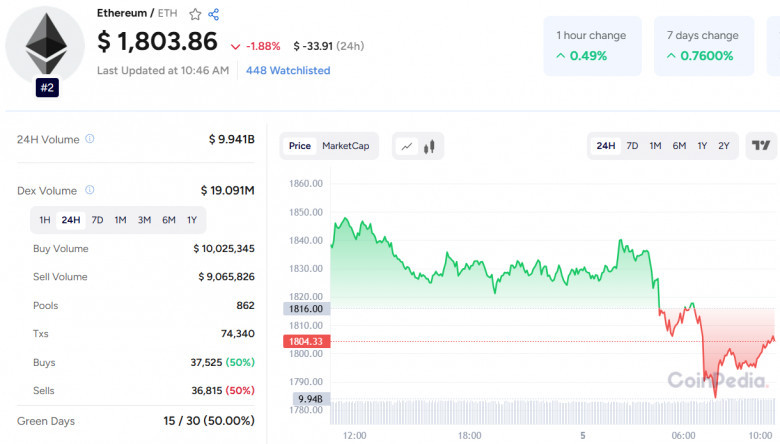This screenshot has width=780, height=444.
Task: Open the 448 Watchlisted link
Action: tap(288, 71)
